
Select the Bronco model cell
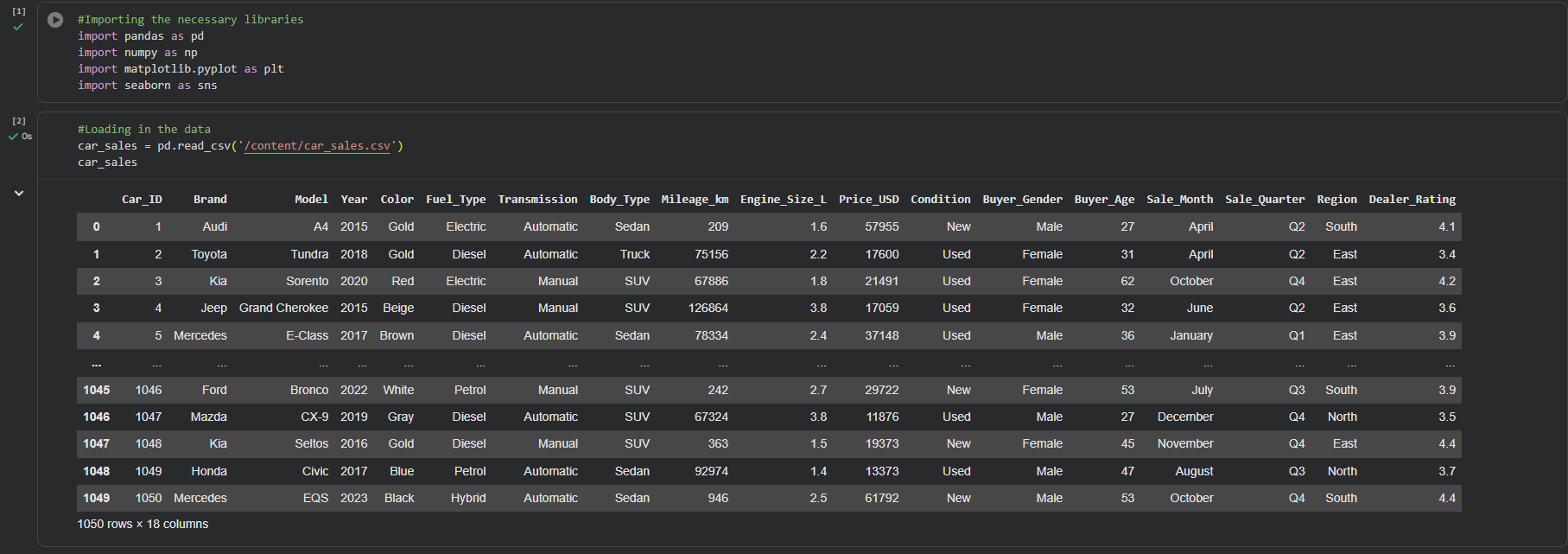click(x=309, y=390)
